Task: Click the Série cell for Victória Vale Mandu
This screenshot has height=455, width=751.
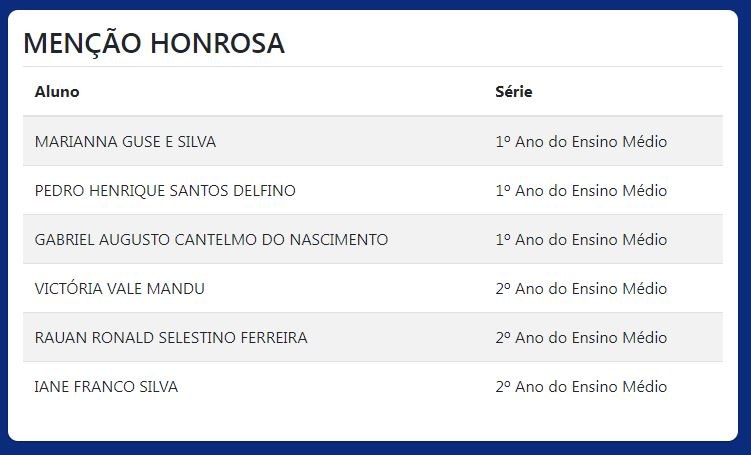Action: [581, 289]
